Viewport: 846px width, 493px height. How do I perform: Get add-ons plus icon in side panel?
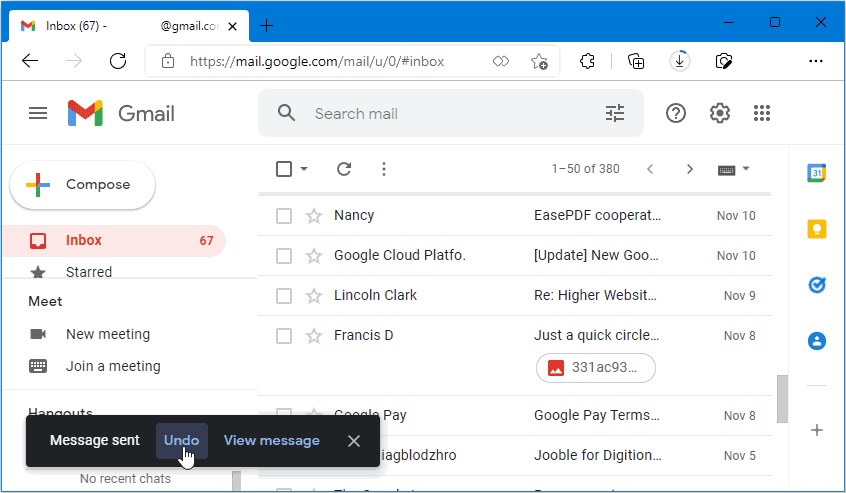click(x=817, y=430)
